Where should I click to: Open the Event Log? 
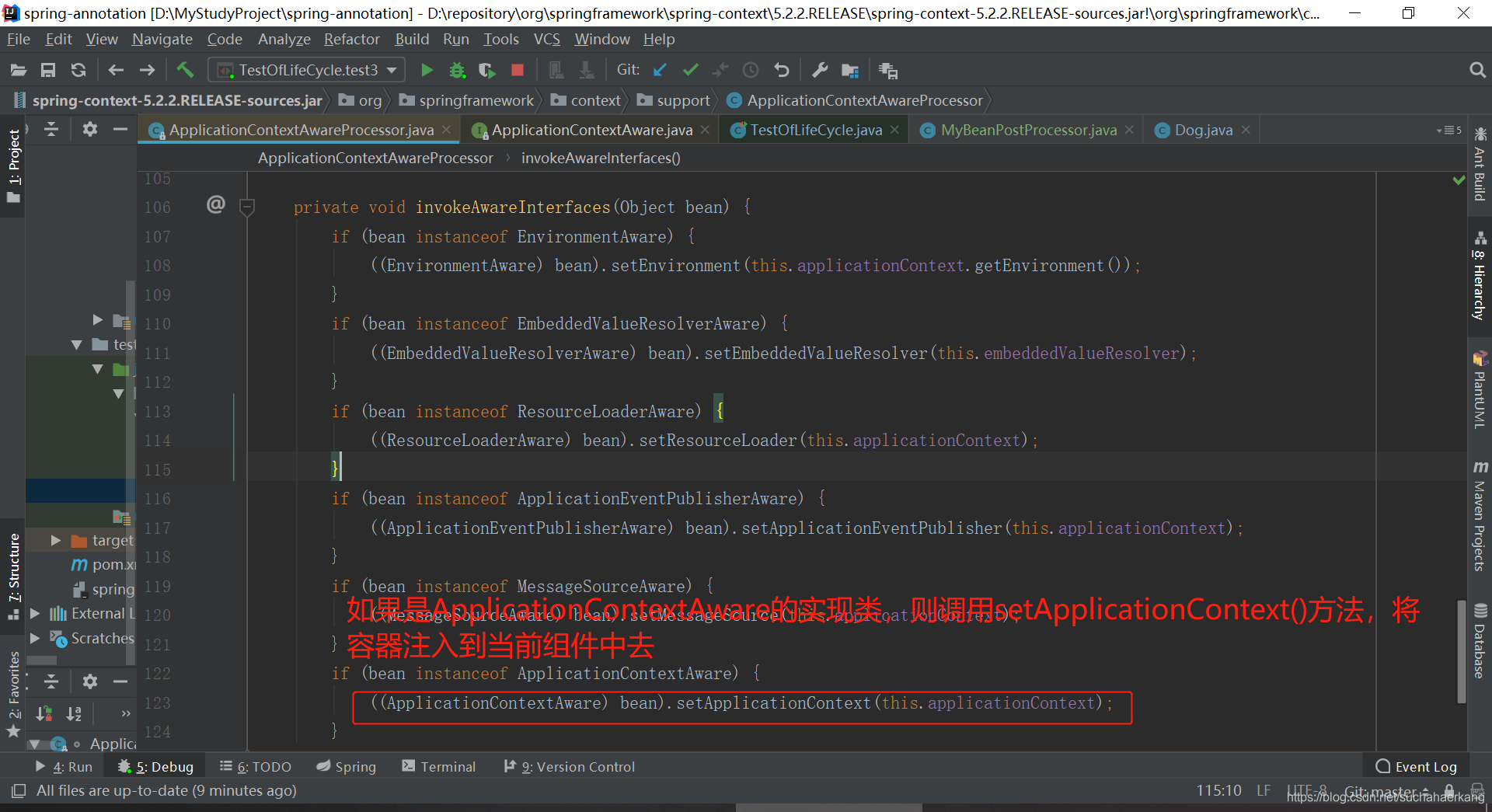click(x=1416, y=767)
